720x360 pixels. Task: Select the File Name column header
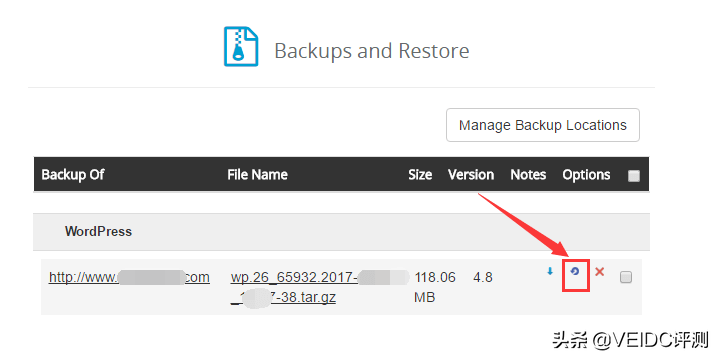tap(257, 174)
